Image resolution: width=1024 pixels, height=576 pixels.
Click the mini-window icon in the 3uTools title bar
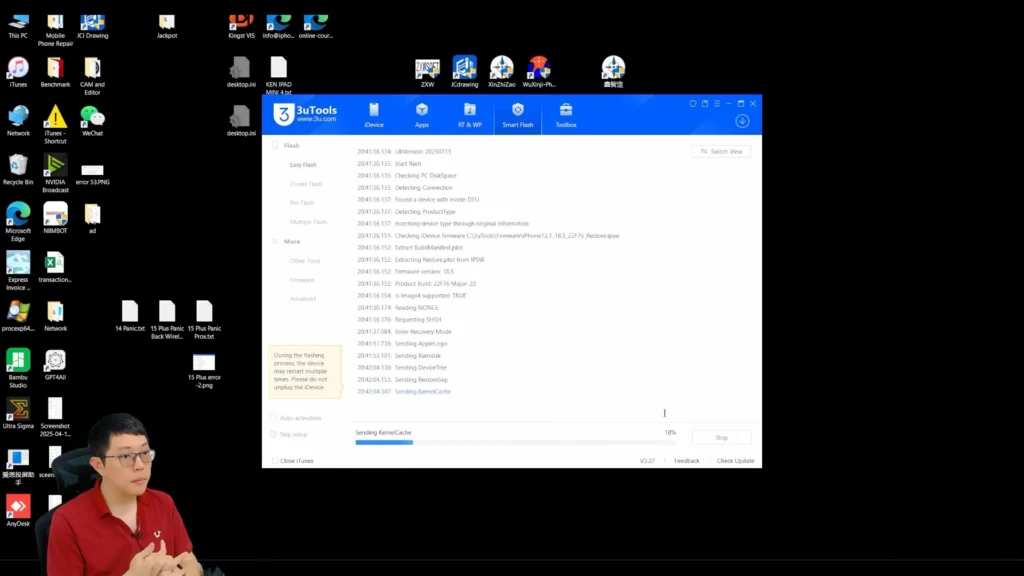(705, 103)
